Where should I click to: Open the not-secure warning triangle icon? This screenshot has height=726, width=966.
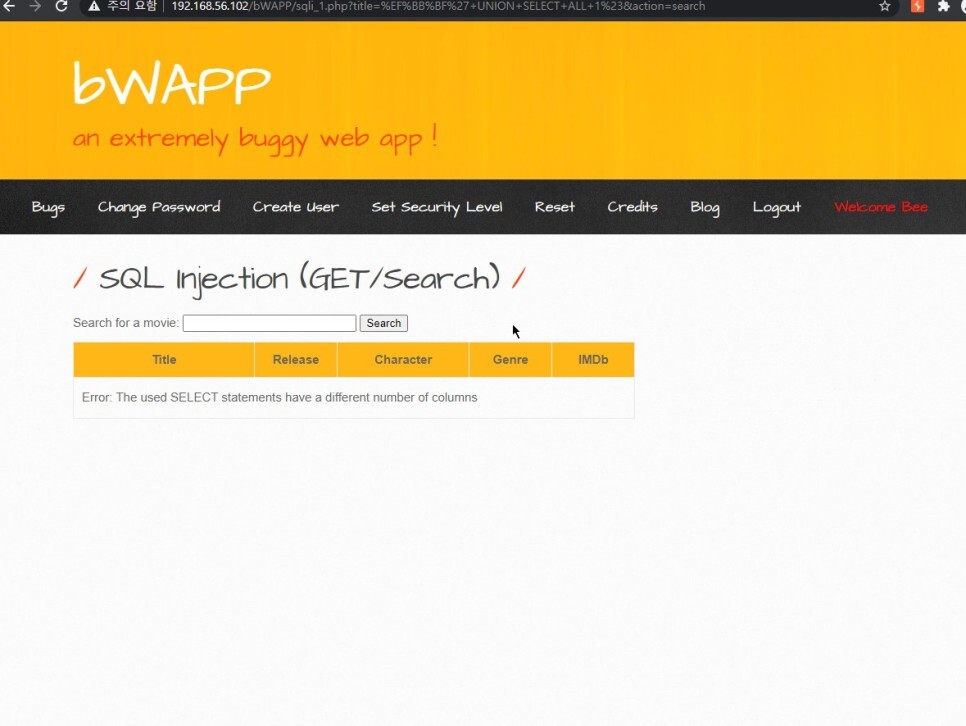[94, 6]
